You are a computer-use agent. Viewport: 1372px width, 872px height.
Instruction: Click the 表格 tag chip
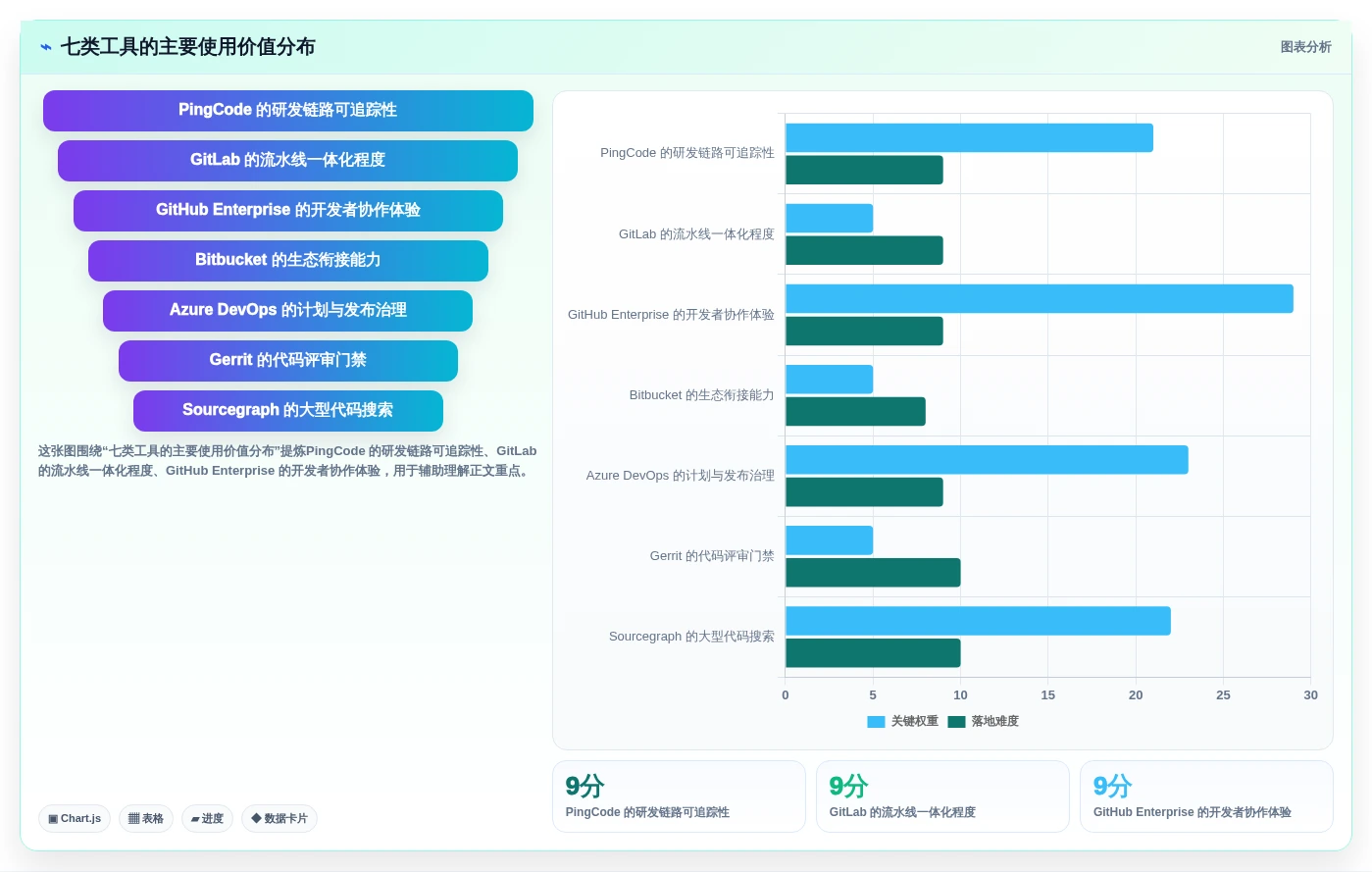(146, 818)
